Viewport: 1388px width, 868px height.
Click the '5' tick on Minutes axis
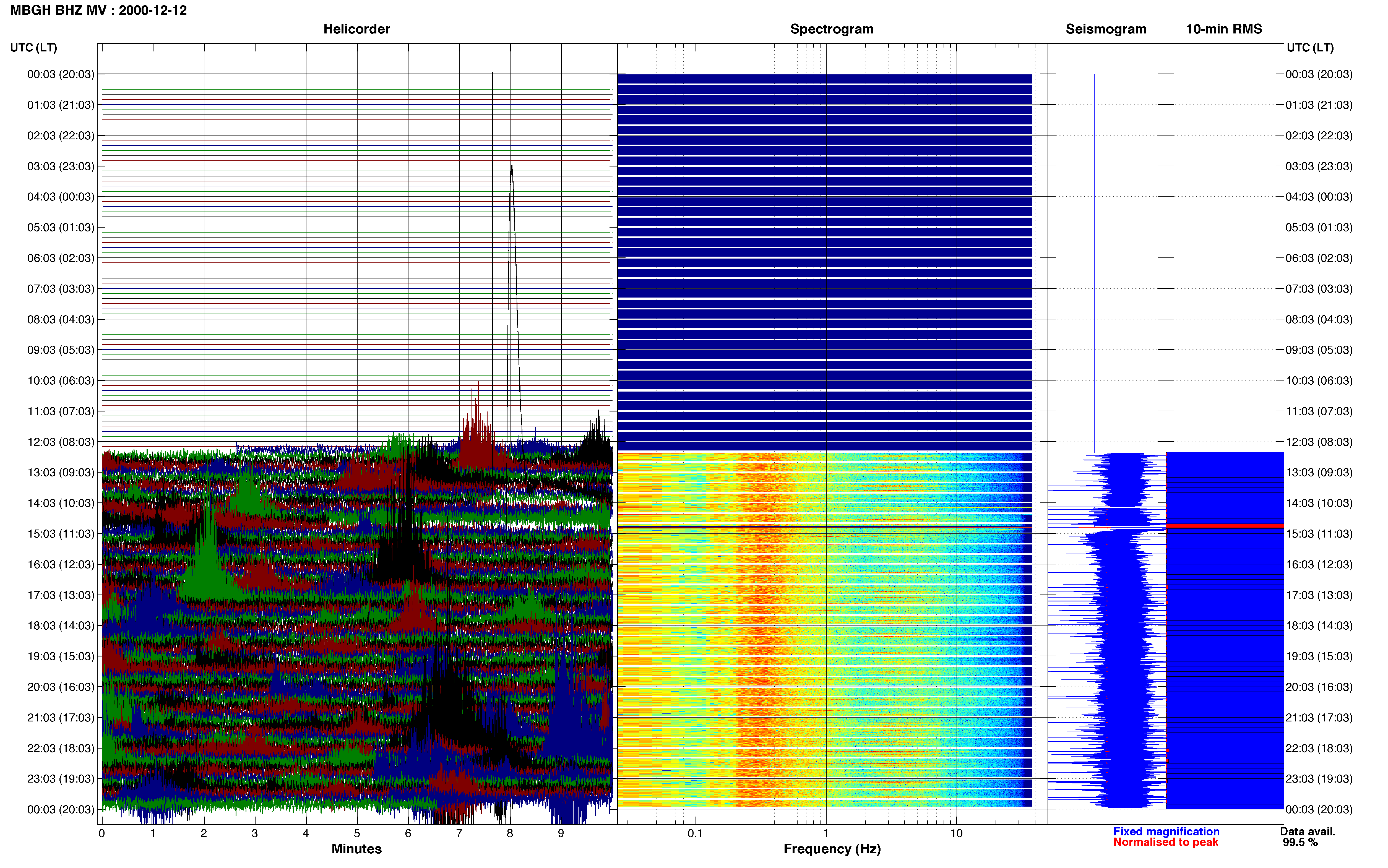(x=357, y=833)
